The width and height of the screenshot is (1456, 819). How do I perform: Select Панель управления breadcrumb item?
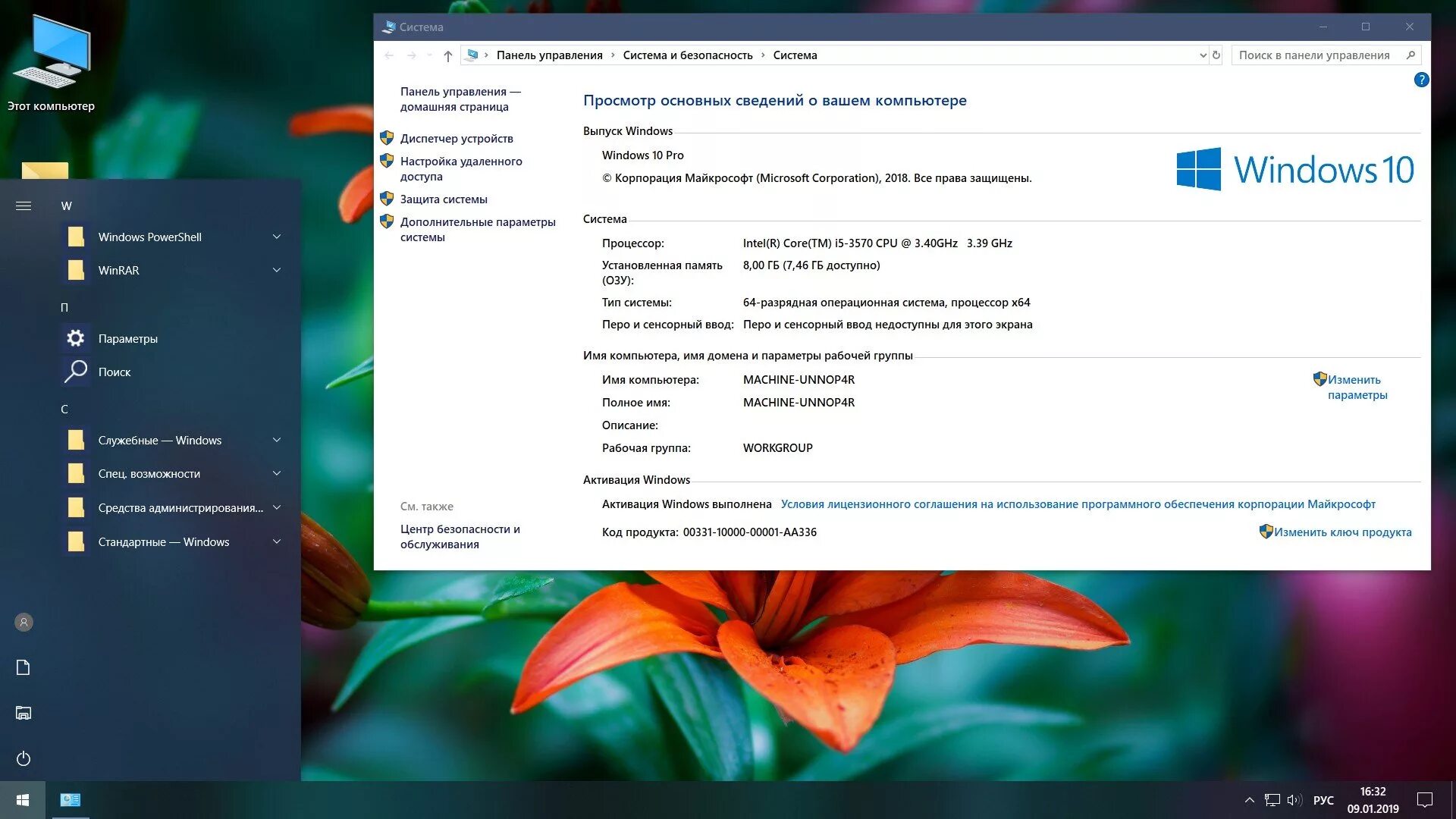pyautogui.click(x=549, y=55)
